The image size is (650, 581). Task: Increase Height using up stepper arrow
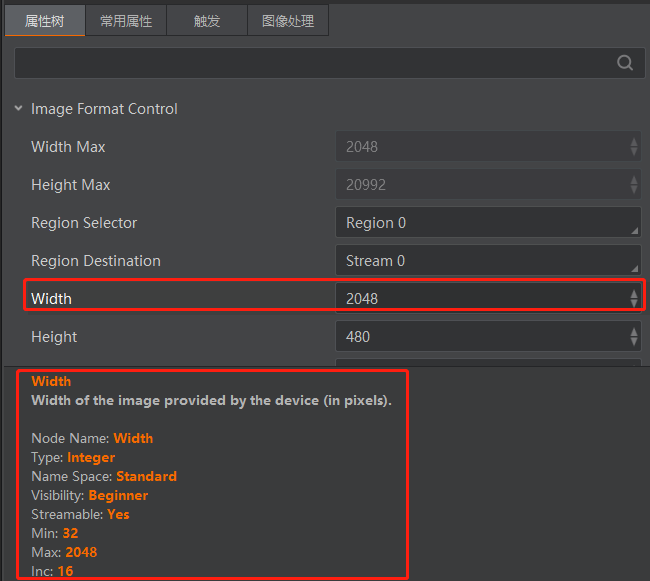tap(634, 332)
